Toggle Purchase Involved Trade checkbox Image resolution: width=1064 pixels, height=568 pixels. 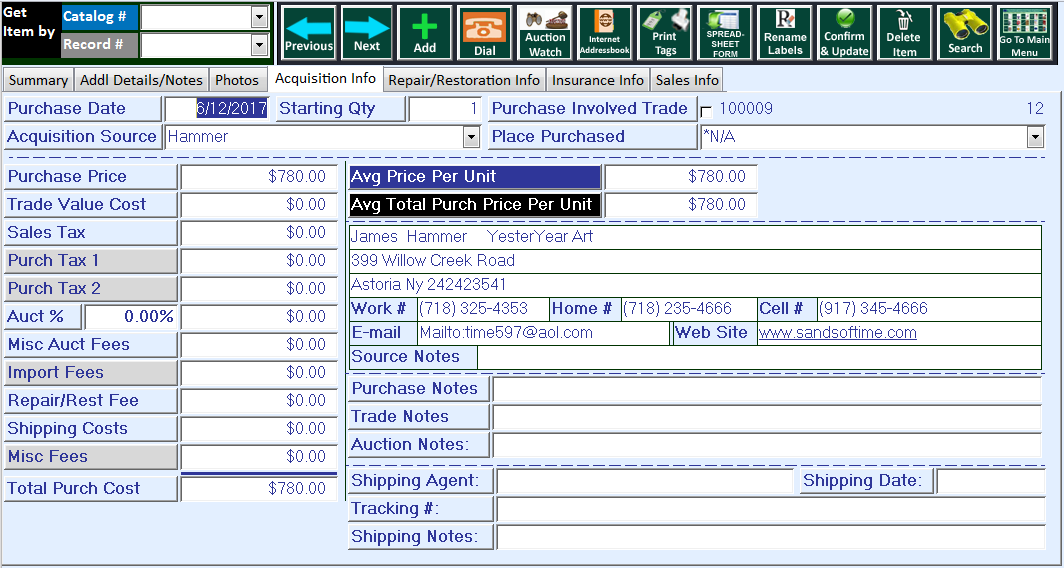[706, 111]
